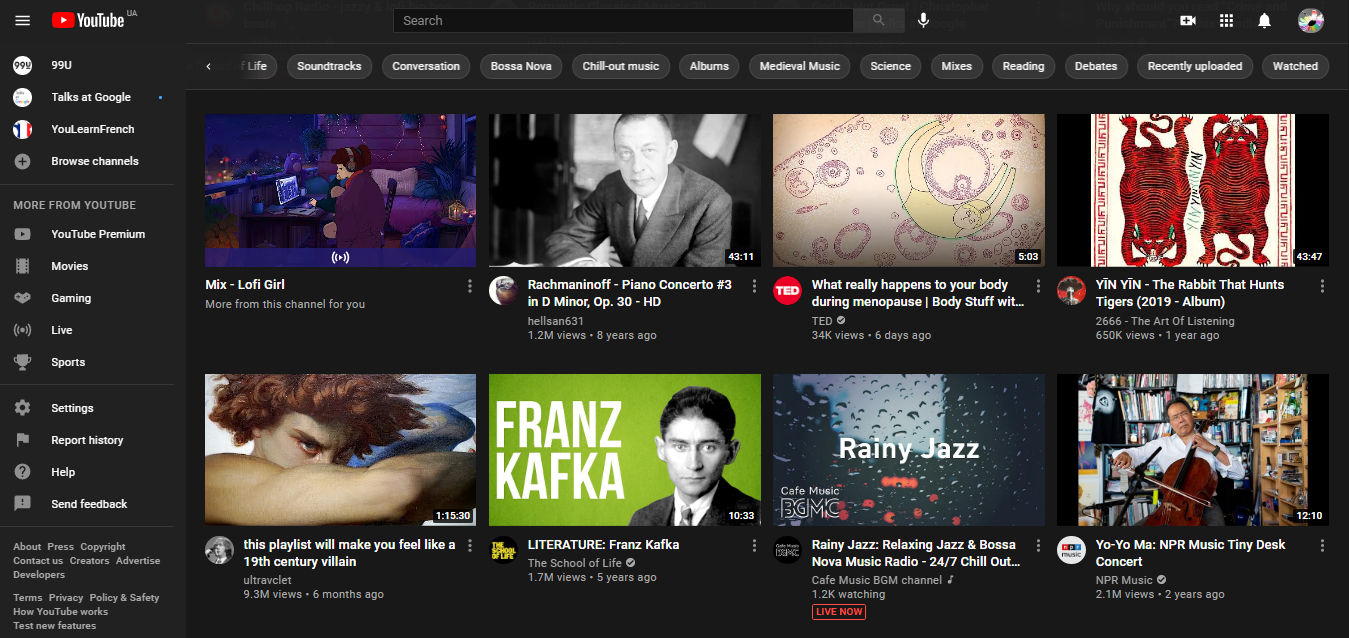Open the hamburger guide menu

tap(22, 20)
